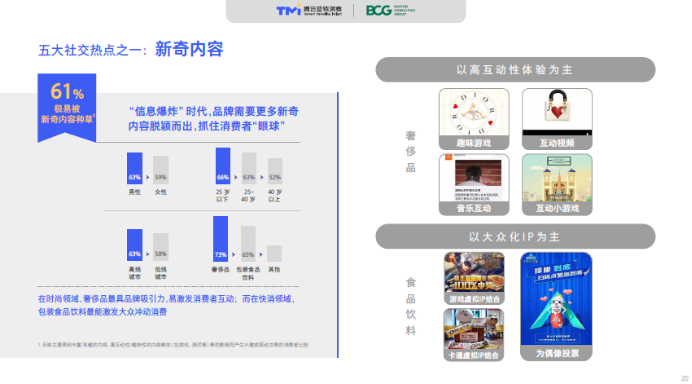The image size is (692, 384).
Task: Select the 互动小游戏 castle thumbnail
Action: point(557,184)
